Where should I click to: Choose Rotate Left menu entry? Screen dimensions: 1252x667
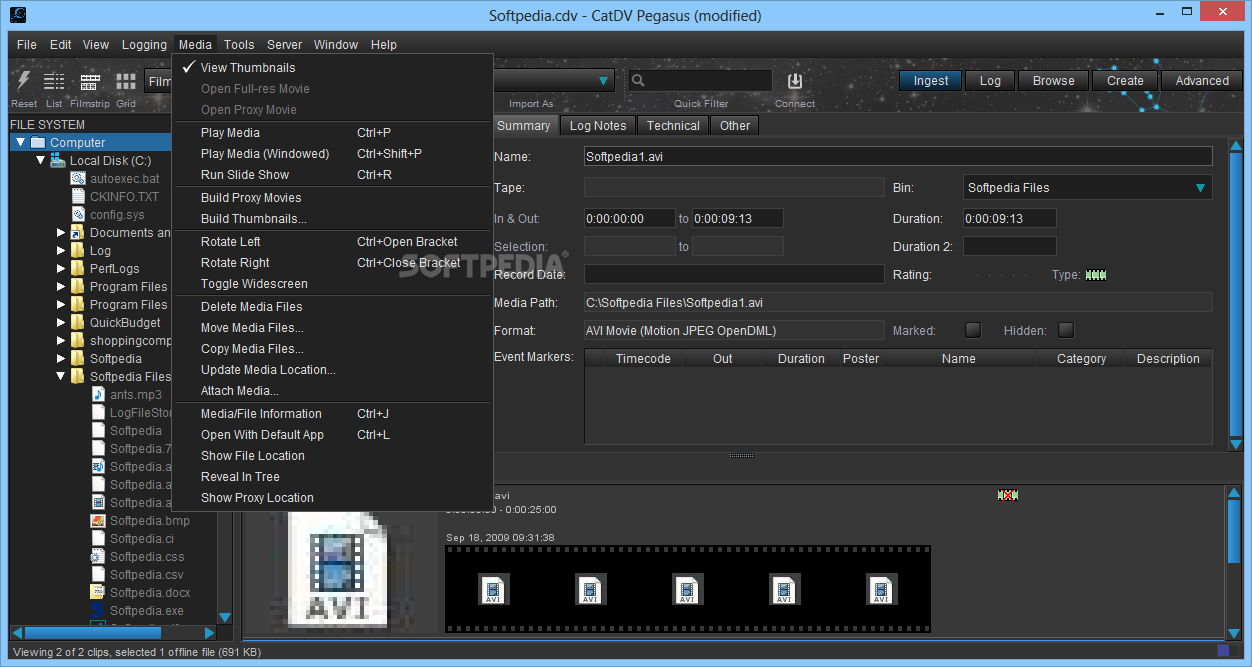(333, 242)
